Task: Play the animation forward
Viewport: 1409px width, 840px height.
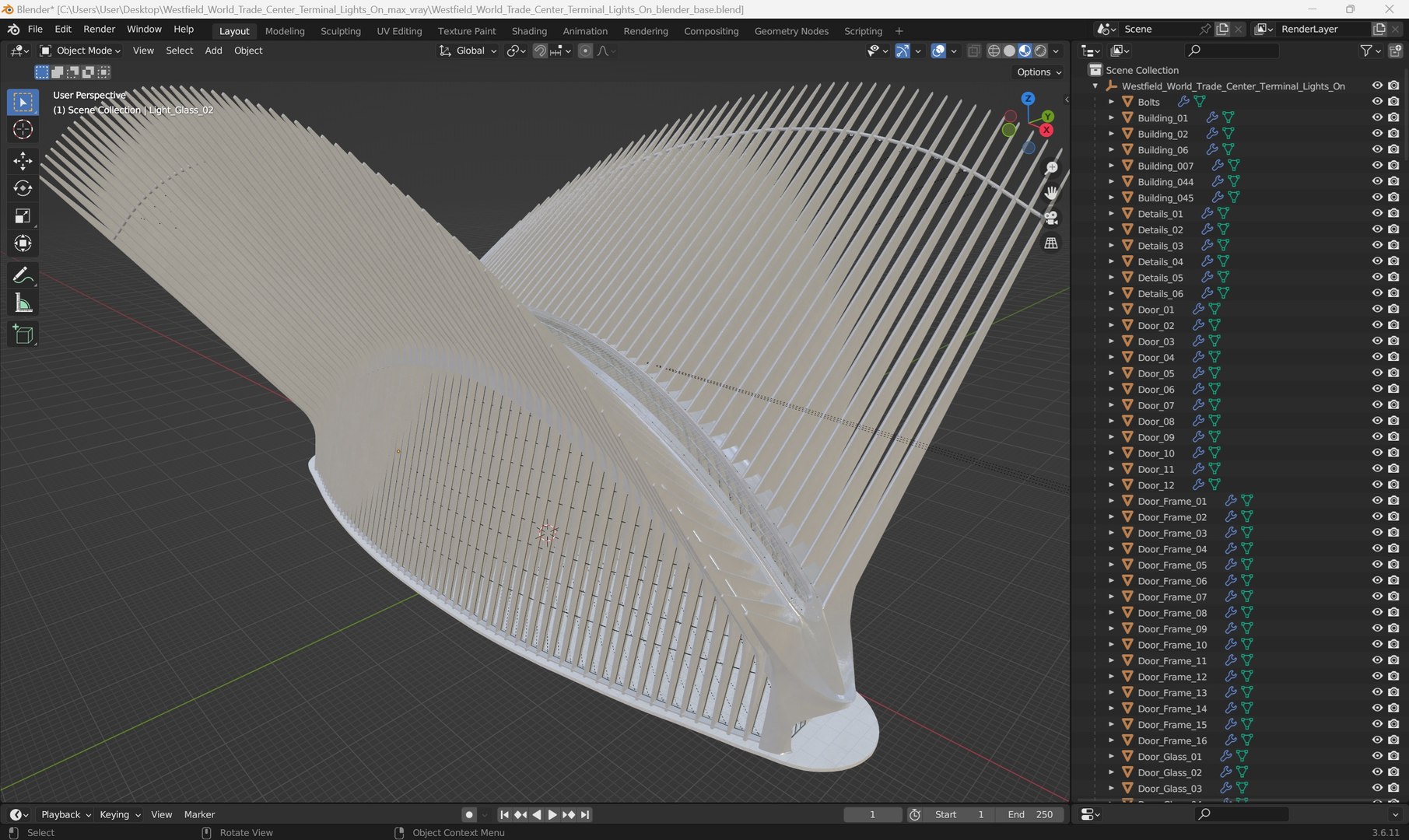Action: (x=552, y=814)
